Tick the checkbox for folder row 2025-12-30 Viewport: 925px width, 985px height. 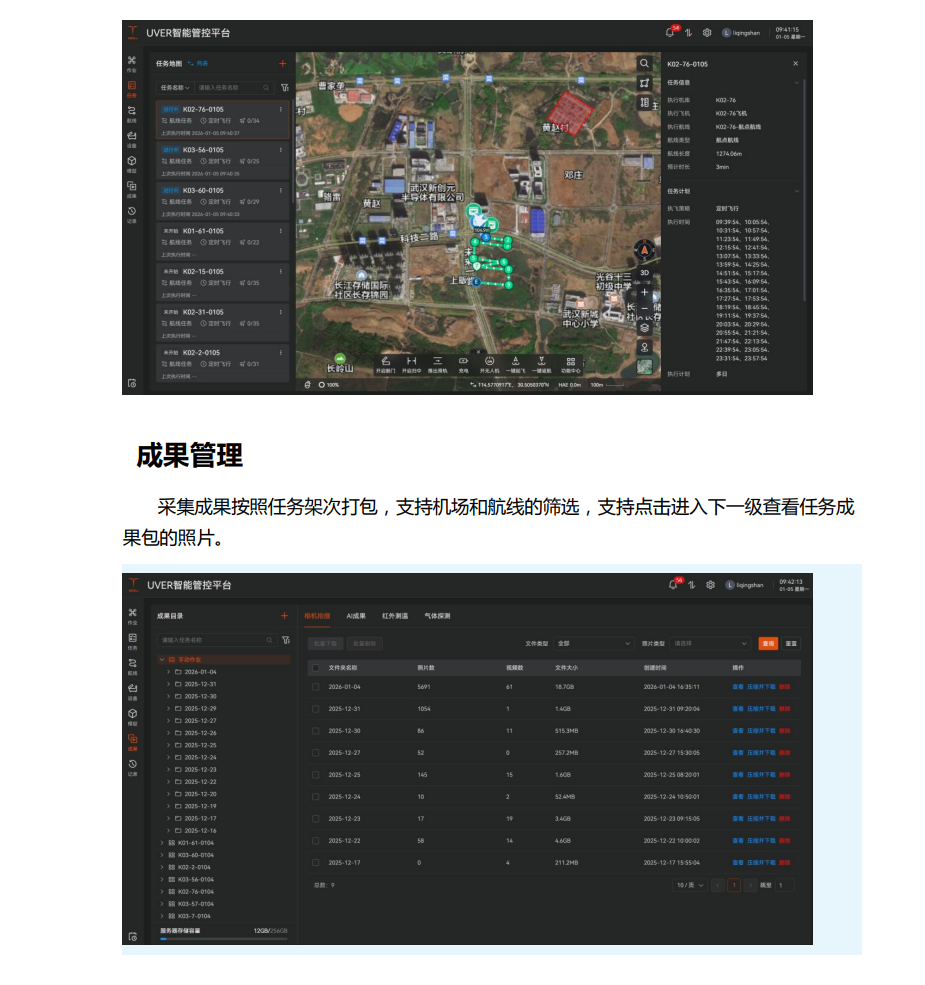click(316, 731)
